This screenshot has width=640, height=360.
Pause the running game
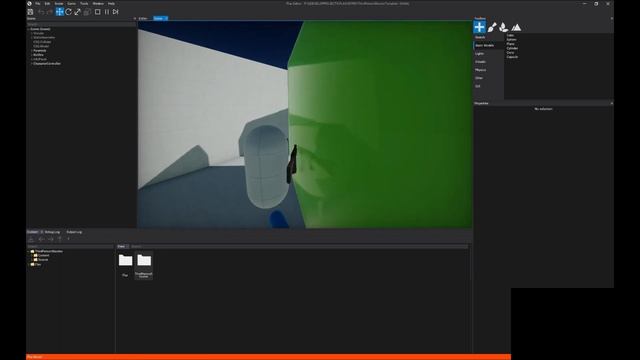(x=107, y=12)
